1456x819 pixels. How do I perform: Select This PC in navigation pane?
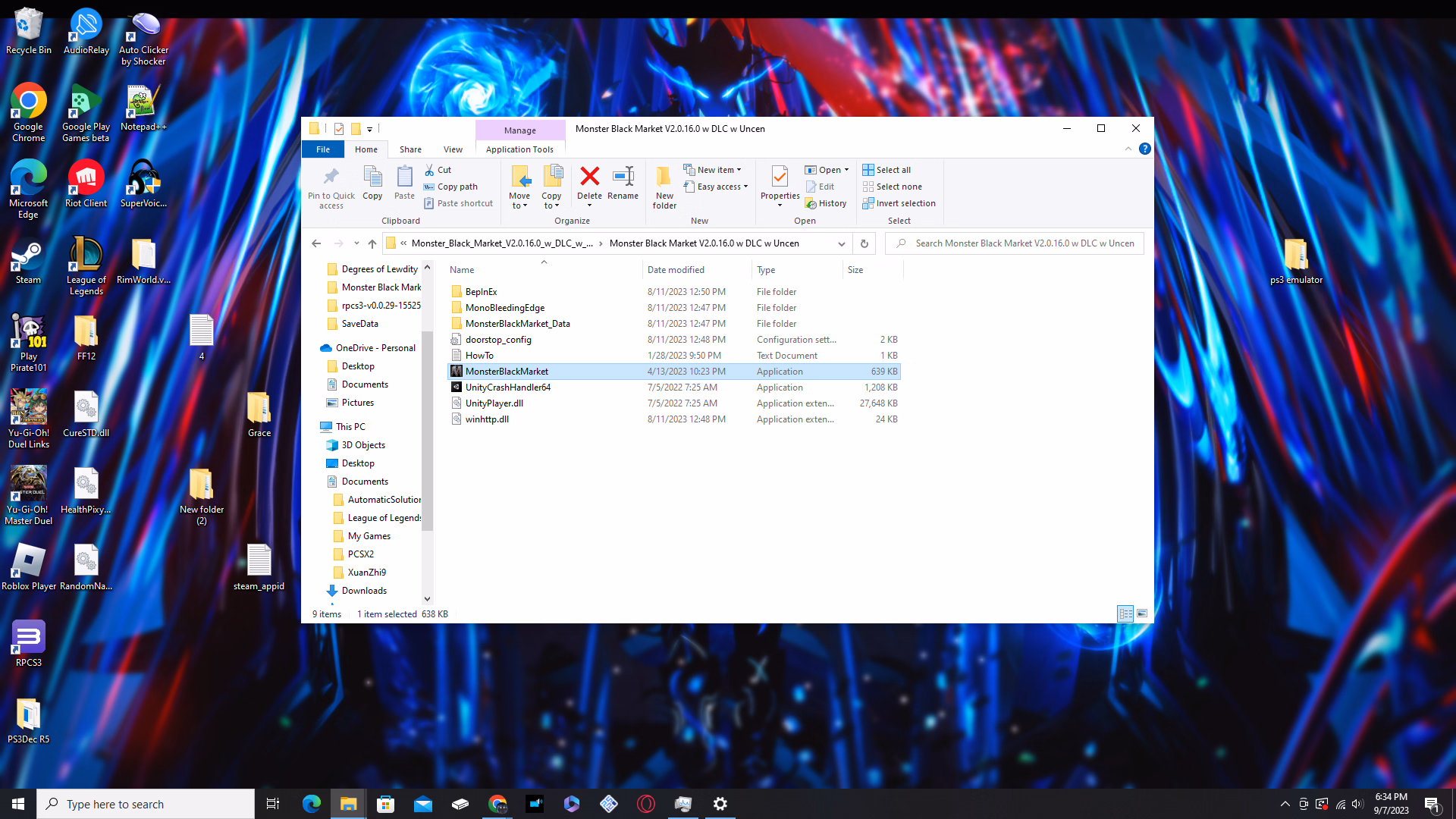point(350,427)
